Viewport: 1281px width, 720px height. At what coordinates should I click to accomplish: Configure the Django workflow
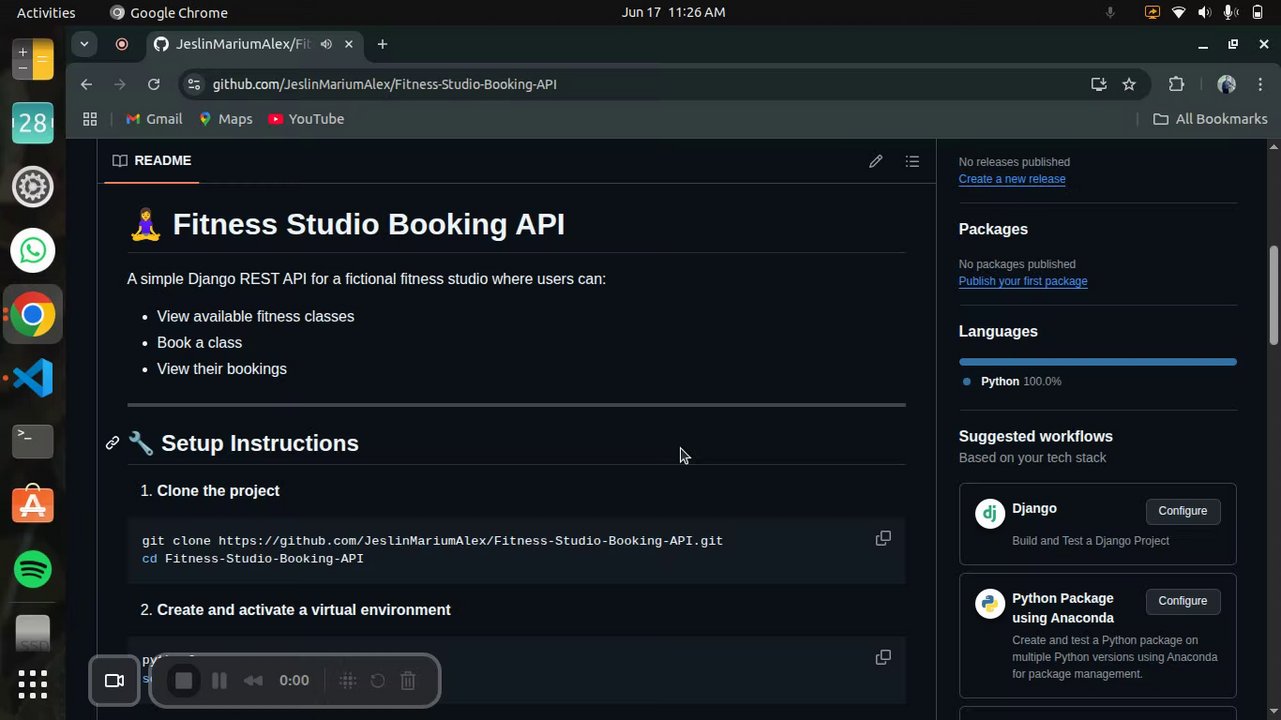(1182, 511)
